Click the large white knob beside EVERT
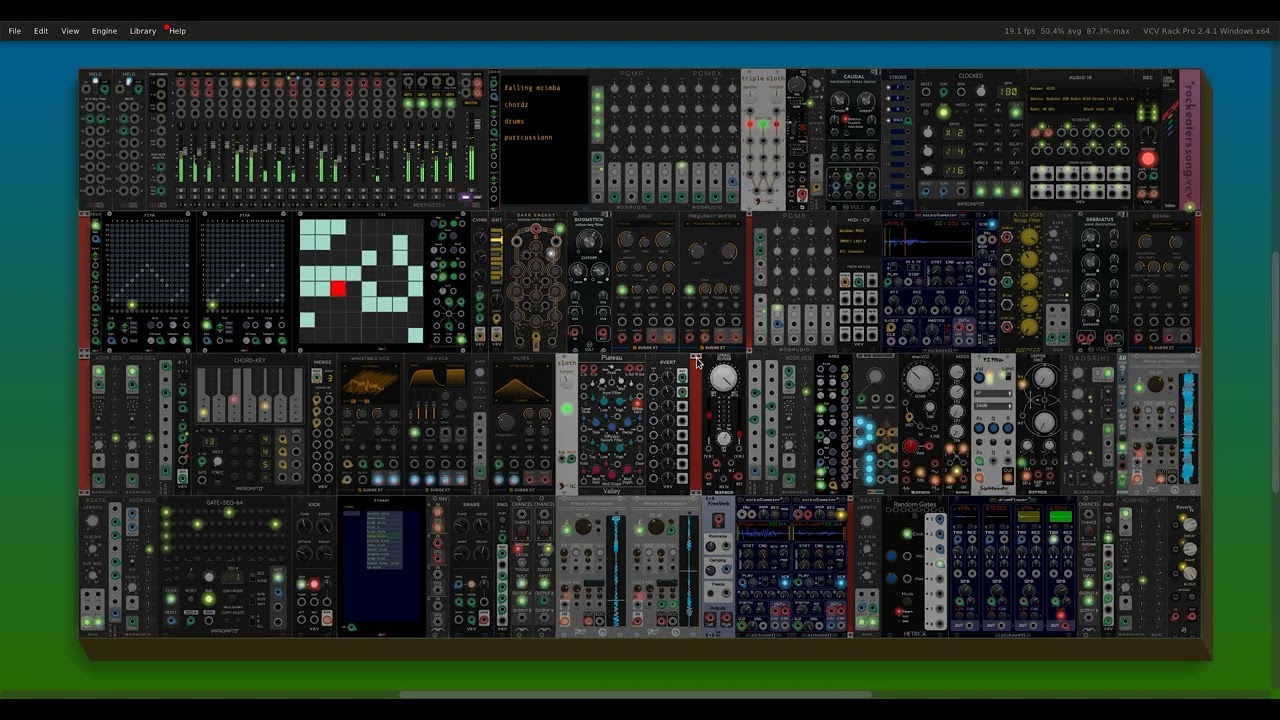1280x720 pixels. pos(723,378)
